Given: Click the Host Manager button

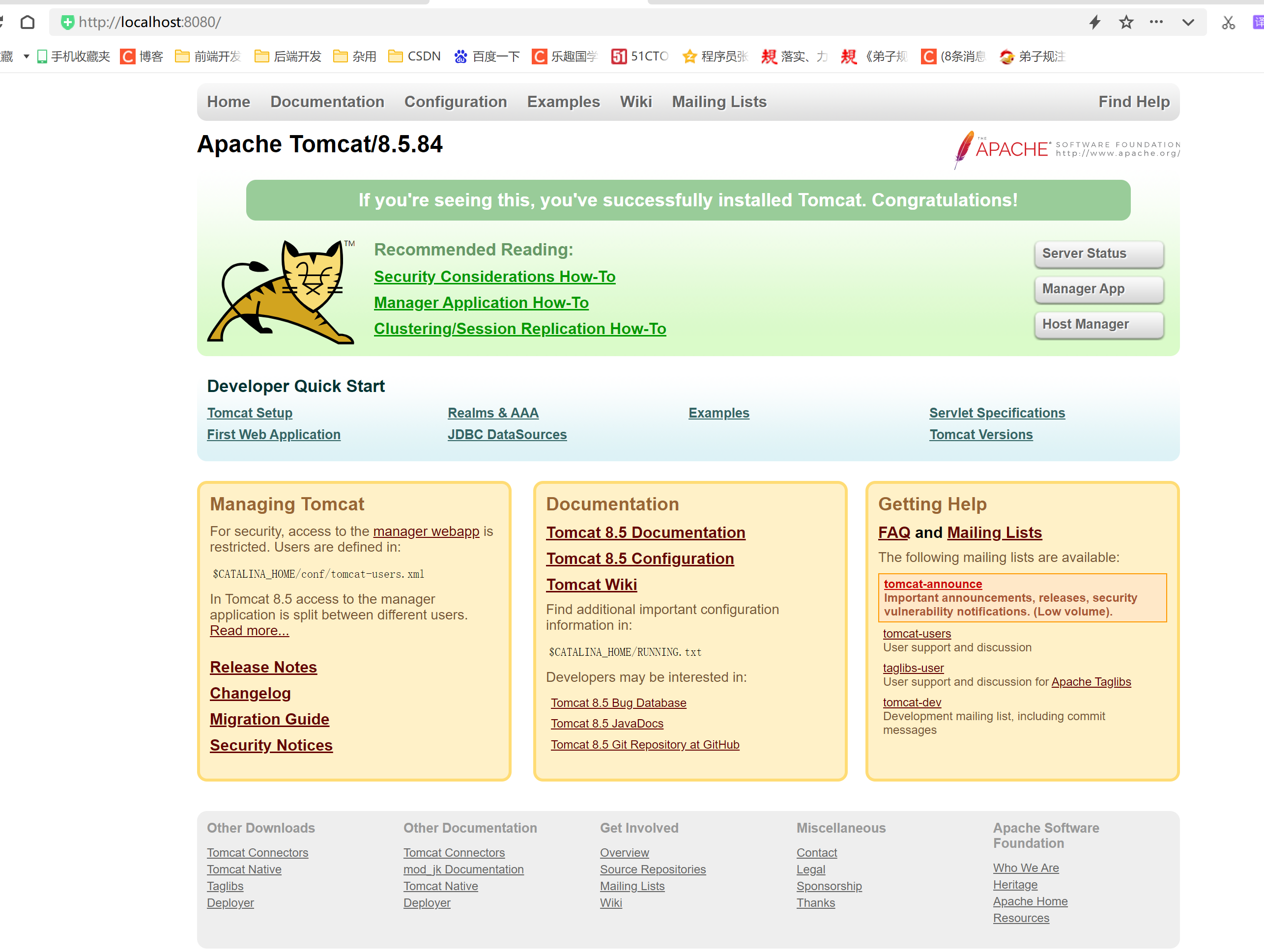Looking at the screenshot, I should 1098,324.
